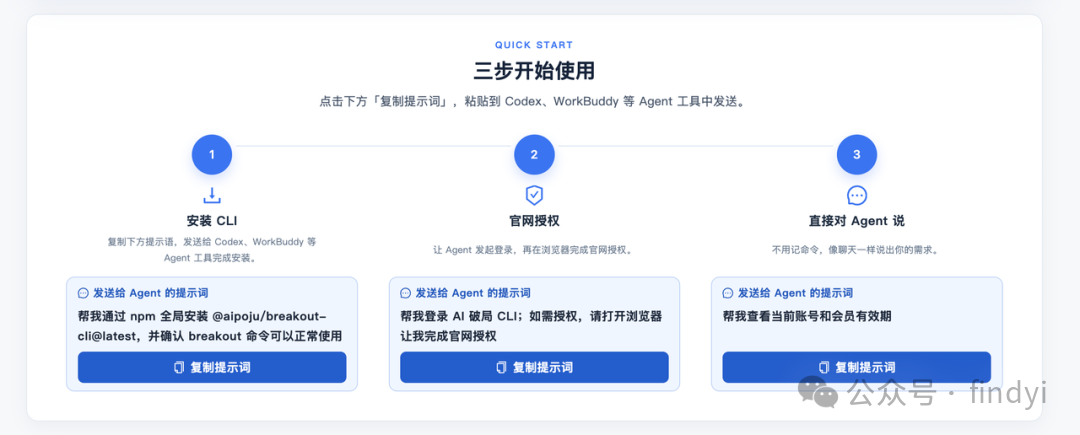
Task: Select the step 2 numbered circle
Action: 534,155
